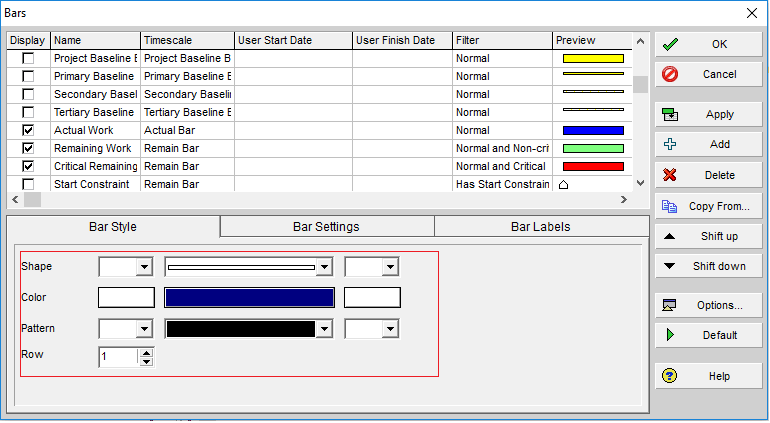The width and height of the screenshot is (770, 423).
Task: Click the dark blue bar Color swatch
Action: (x=249, y=298)
